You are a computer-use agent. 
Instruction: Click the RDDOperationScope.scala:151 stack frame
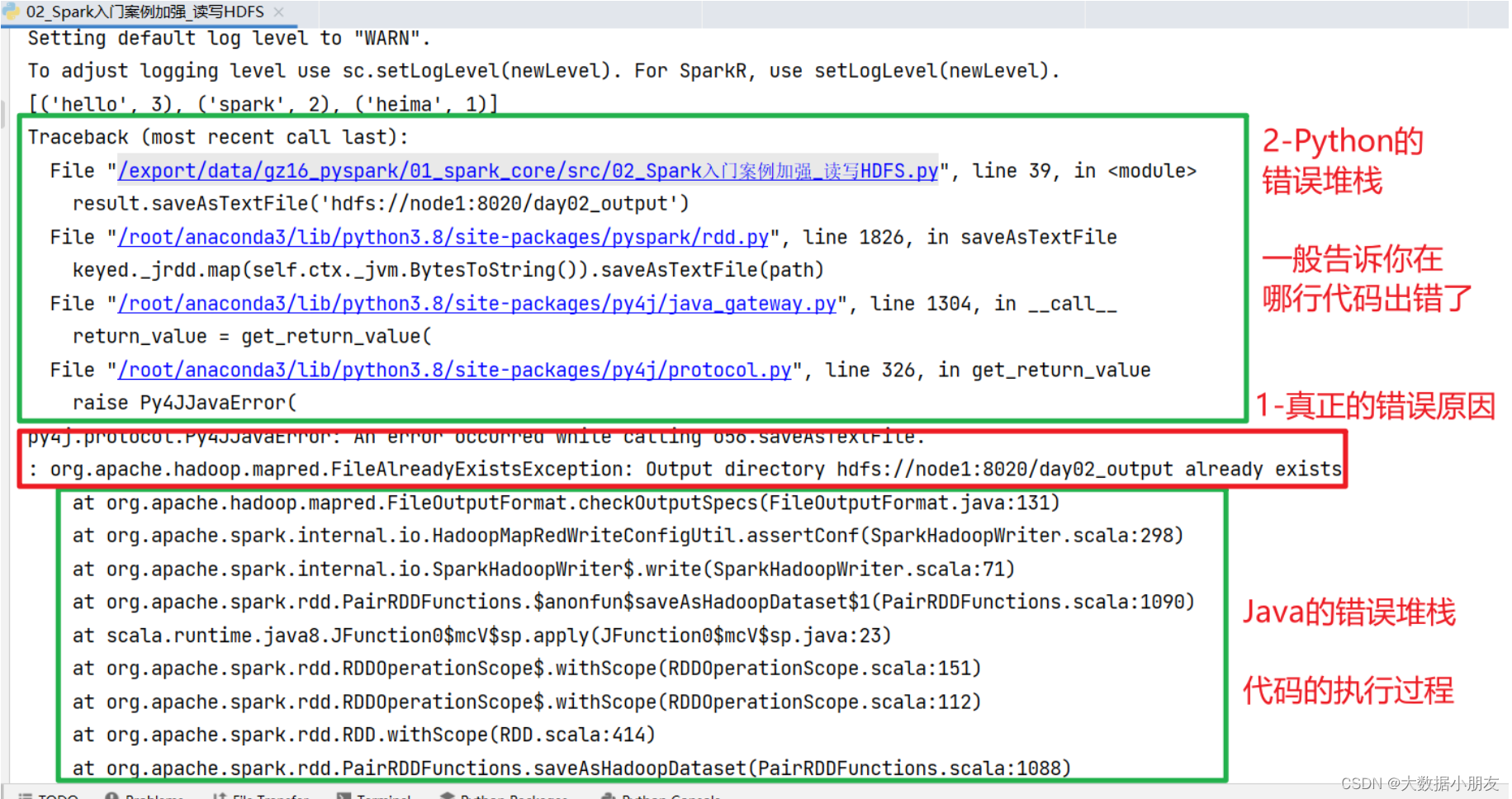[527, 669]
